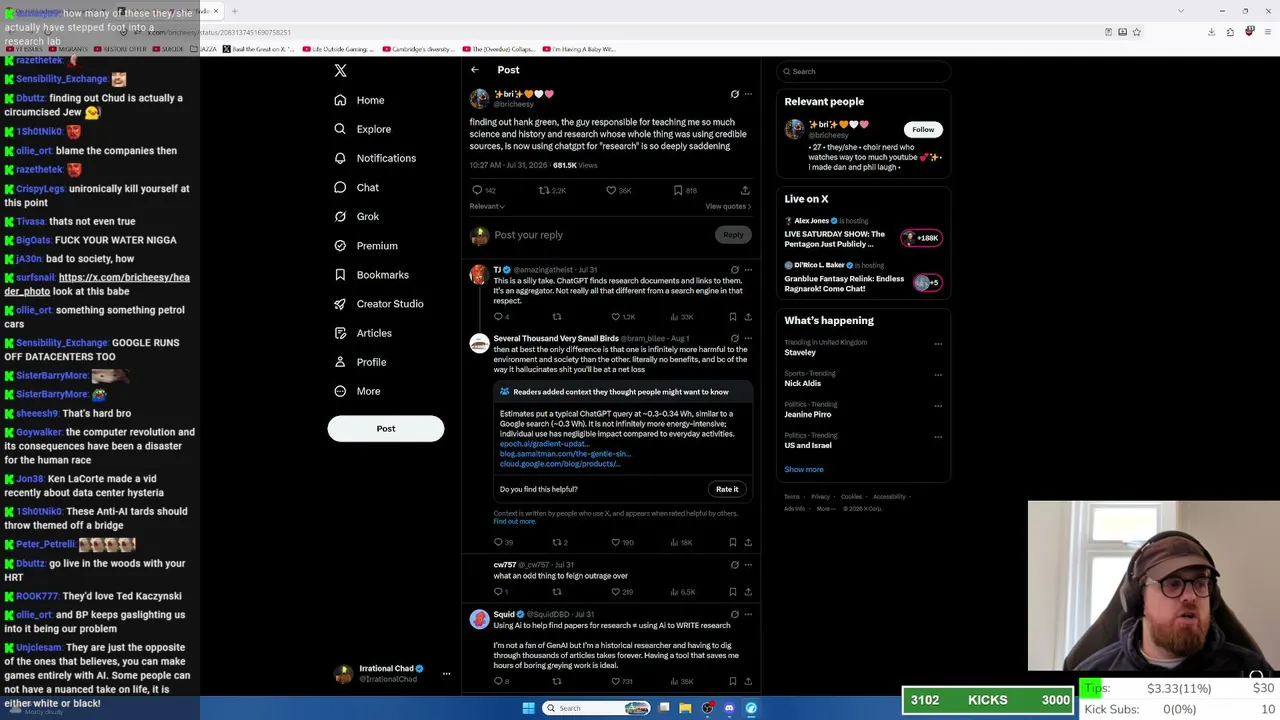Image resolution: width=1280 pixels, height=720 pixels.
Task: Open more options on bri's post
Action: click(748, 94)
